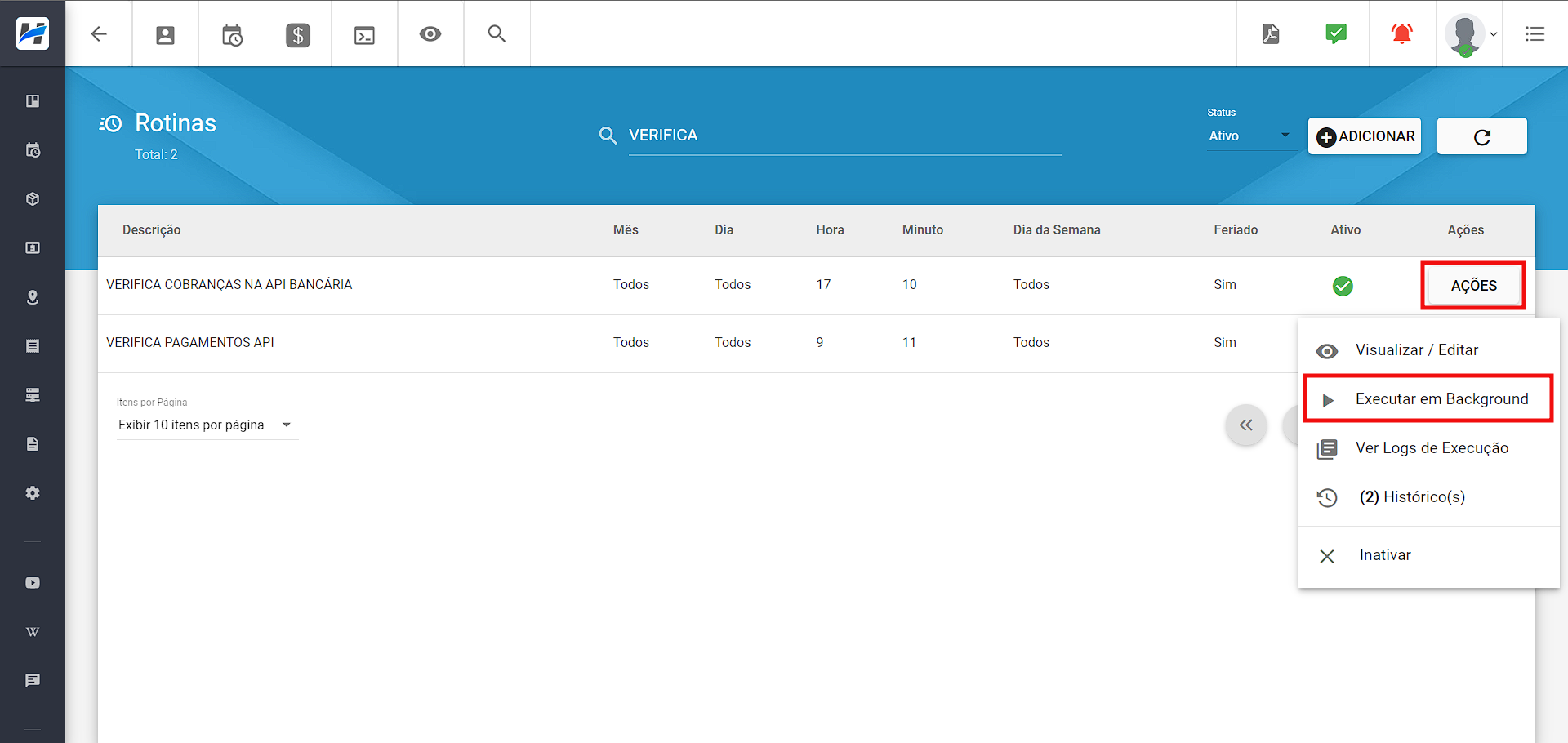This screenshot has width=1568, height=743.
Task: Click the Descrição column header
Action: pos(152,230)
